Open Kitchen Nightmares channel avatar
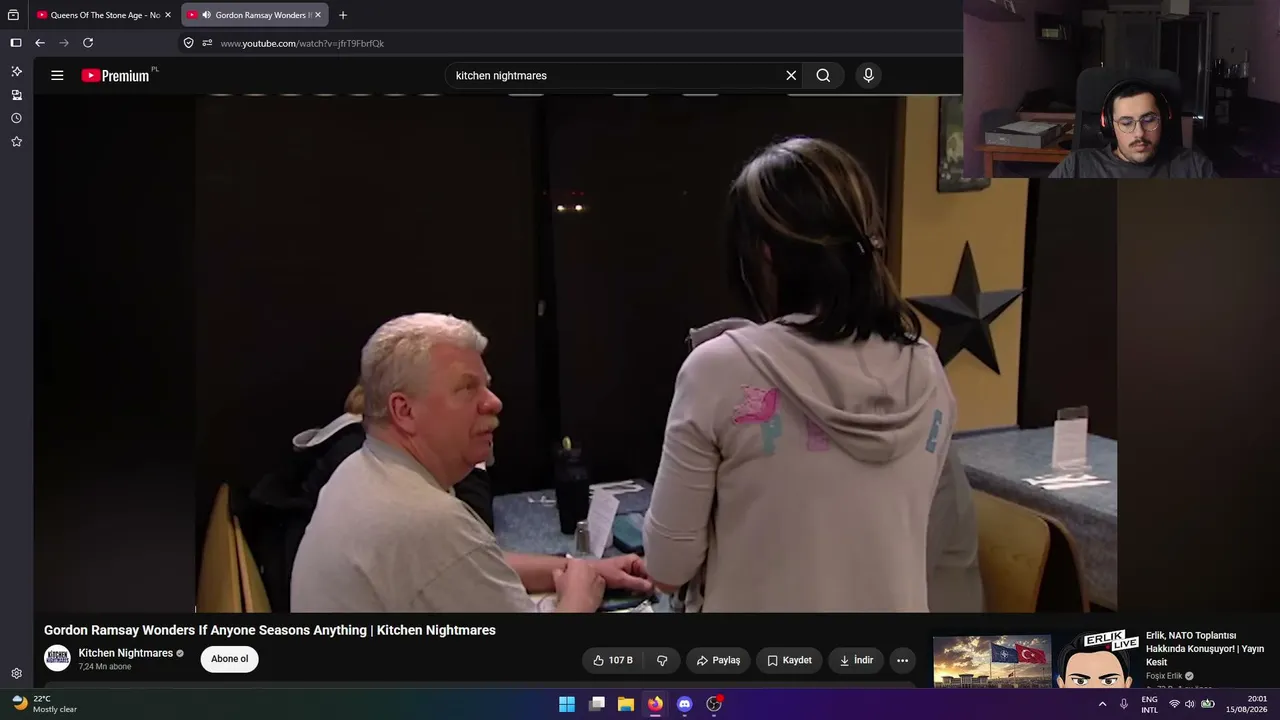1280x720 pixels. [x=57, y=658]
